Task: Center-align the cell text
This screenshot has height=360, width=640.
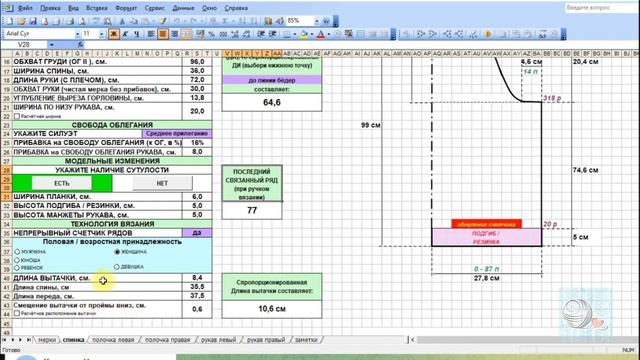Action: pos(162,34)
